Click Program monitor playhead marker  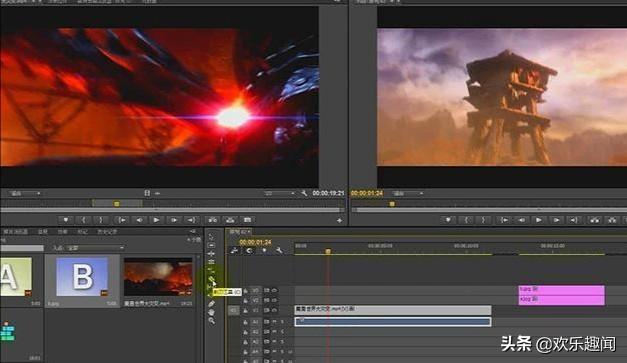click(392, 204)
